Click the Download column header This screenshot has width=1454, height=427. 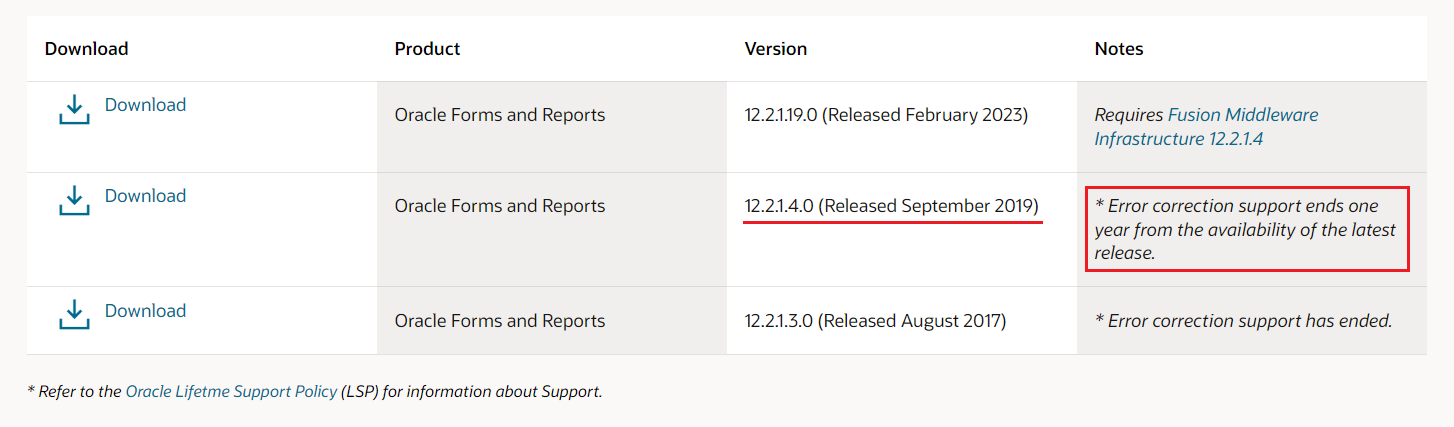tap(87, 48)
